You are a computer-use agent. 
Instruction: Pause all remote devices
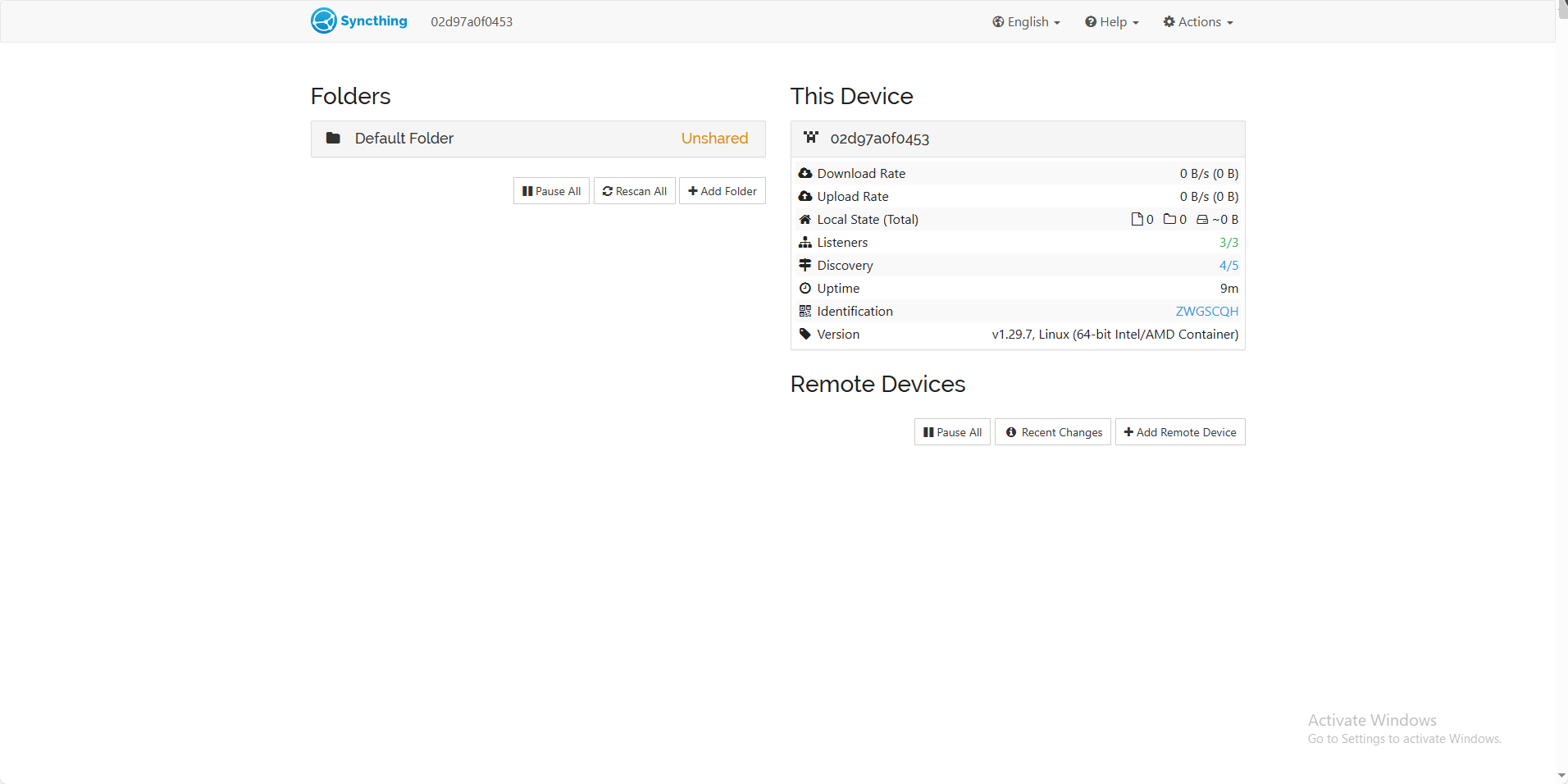[952, 432]
